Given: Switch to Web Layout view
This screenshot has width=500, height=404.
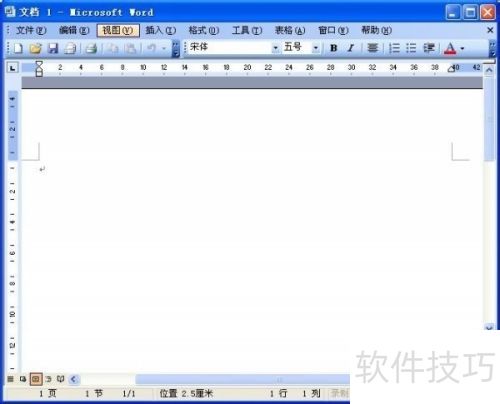Looking at the screenshot, I should (x=23, y=379).
